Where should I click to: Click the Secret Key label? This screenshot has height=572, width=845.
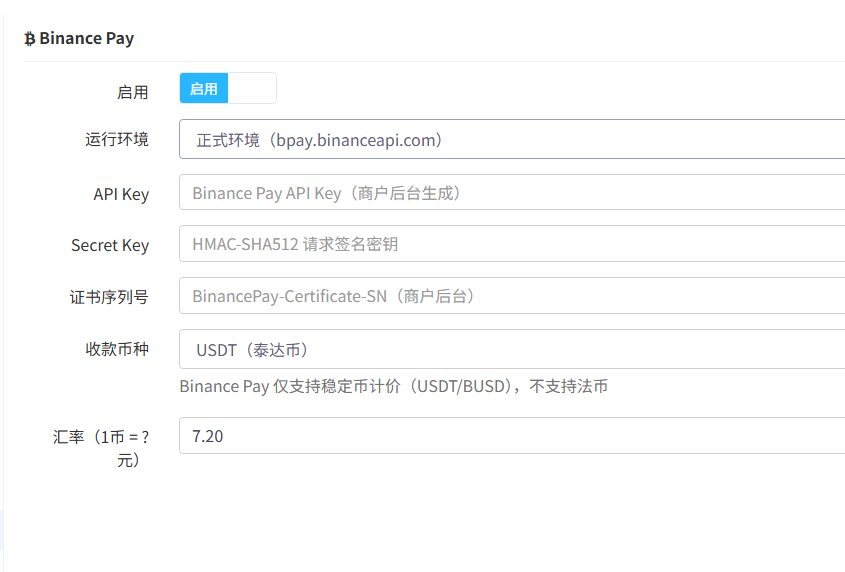point(110,245)
